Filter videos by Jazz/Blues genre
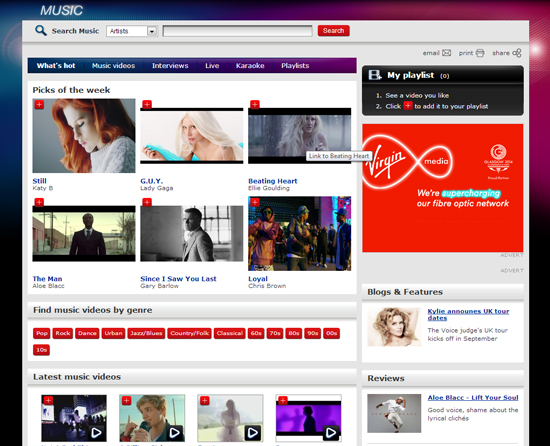The image size is (550, 446). [146, 333]
